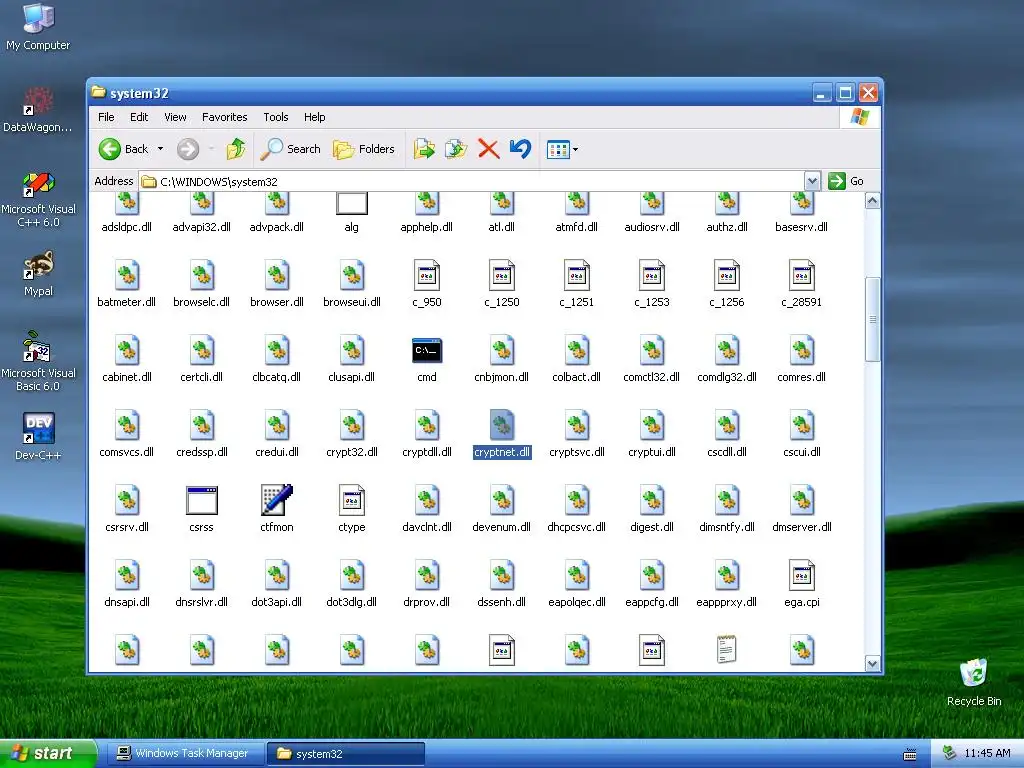Click the scroll down arrow in file list
The image size is (1024, 768).
click(872, 664)
